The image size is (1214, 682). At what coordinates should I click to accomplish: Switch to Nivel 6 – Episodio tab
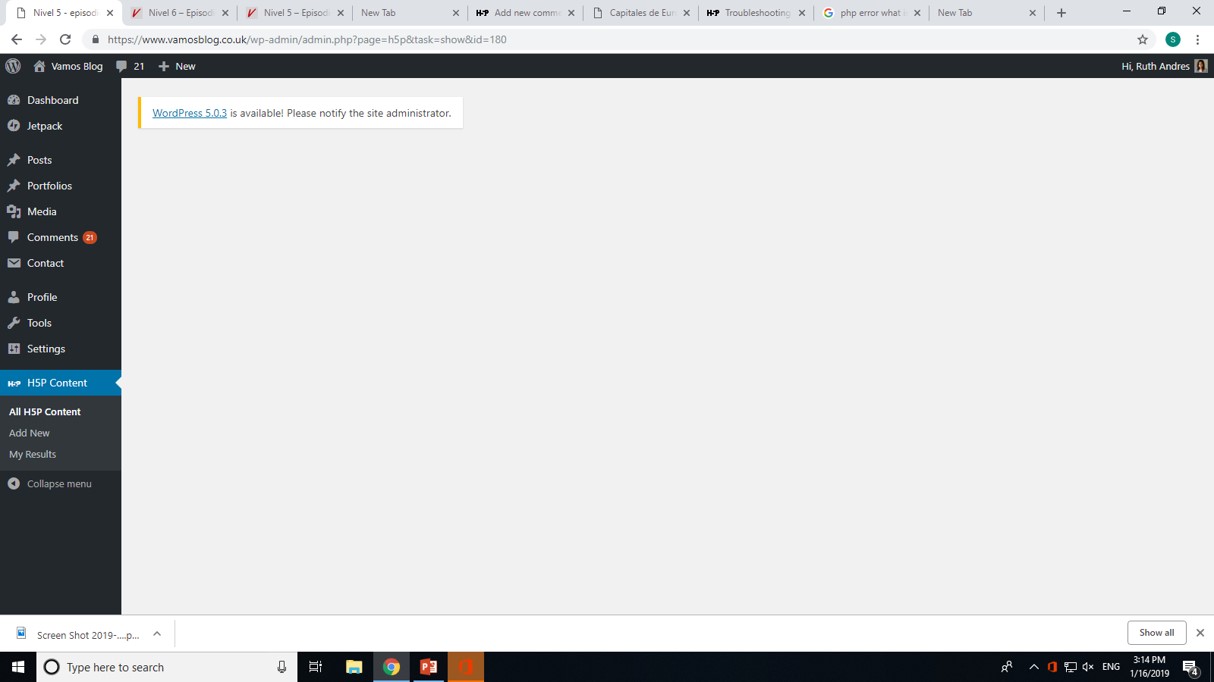coord(180,13)
